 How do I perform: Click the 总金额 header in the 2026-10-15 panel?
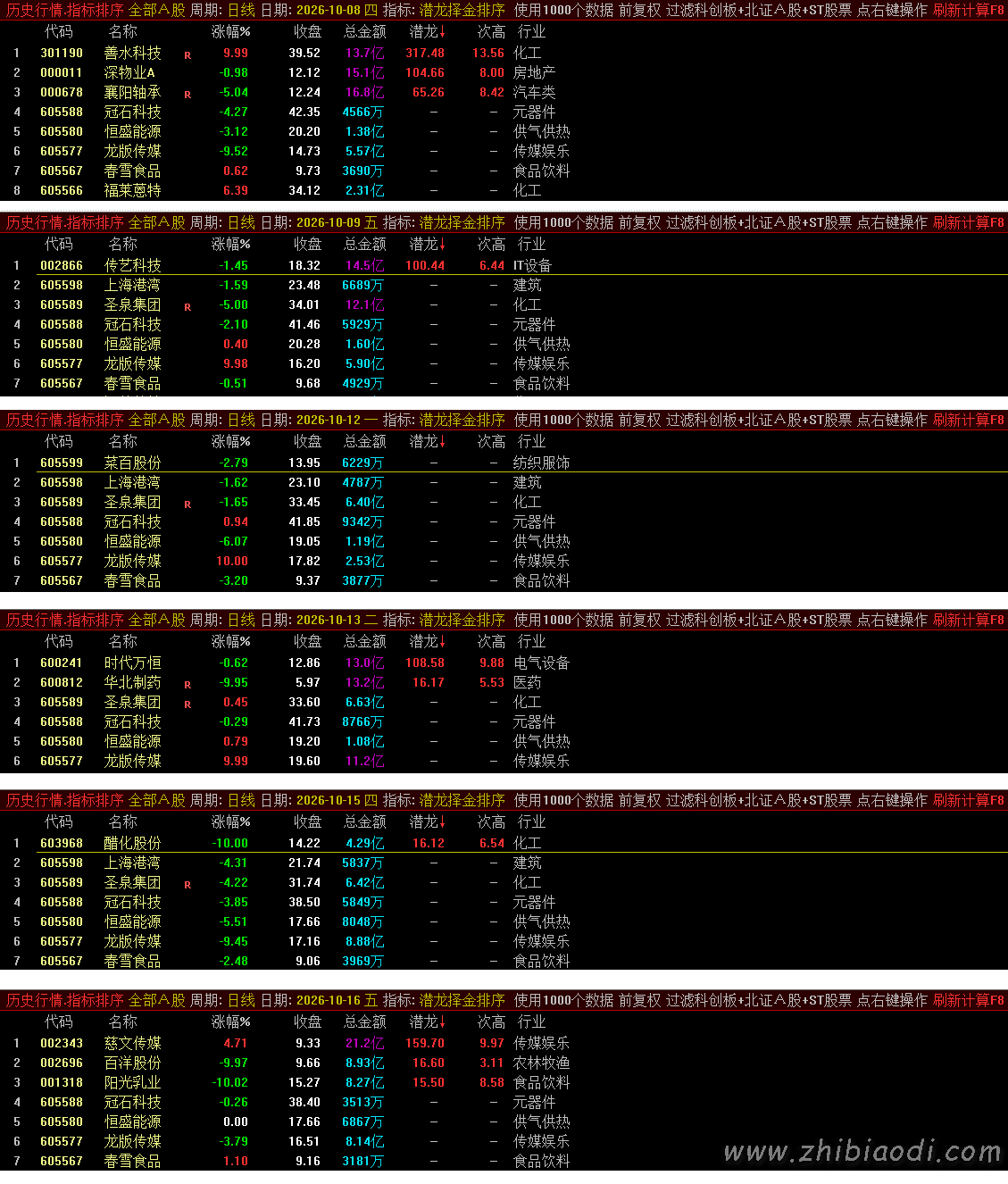click(x=365, y=821)
